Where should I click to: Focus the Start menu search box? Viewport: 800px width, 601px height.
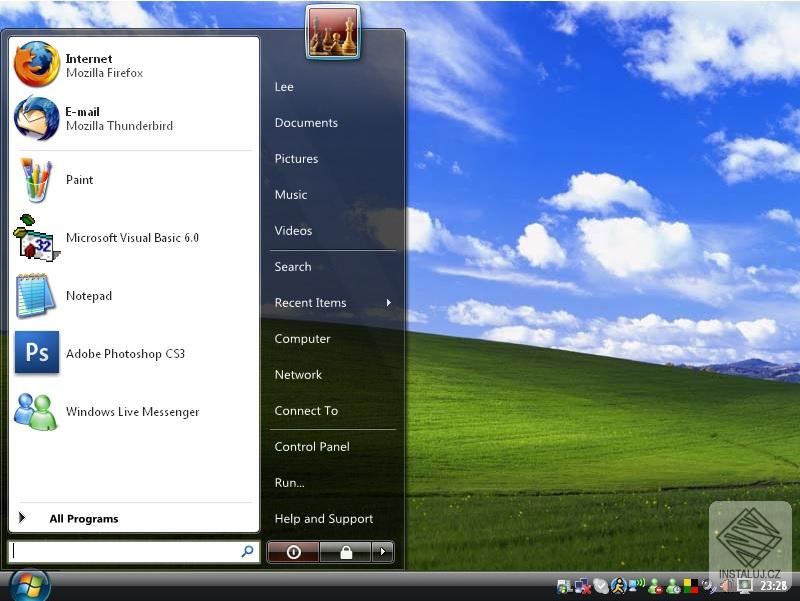[x=134, y=552]
